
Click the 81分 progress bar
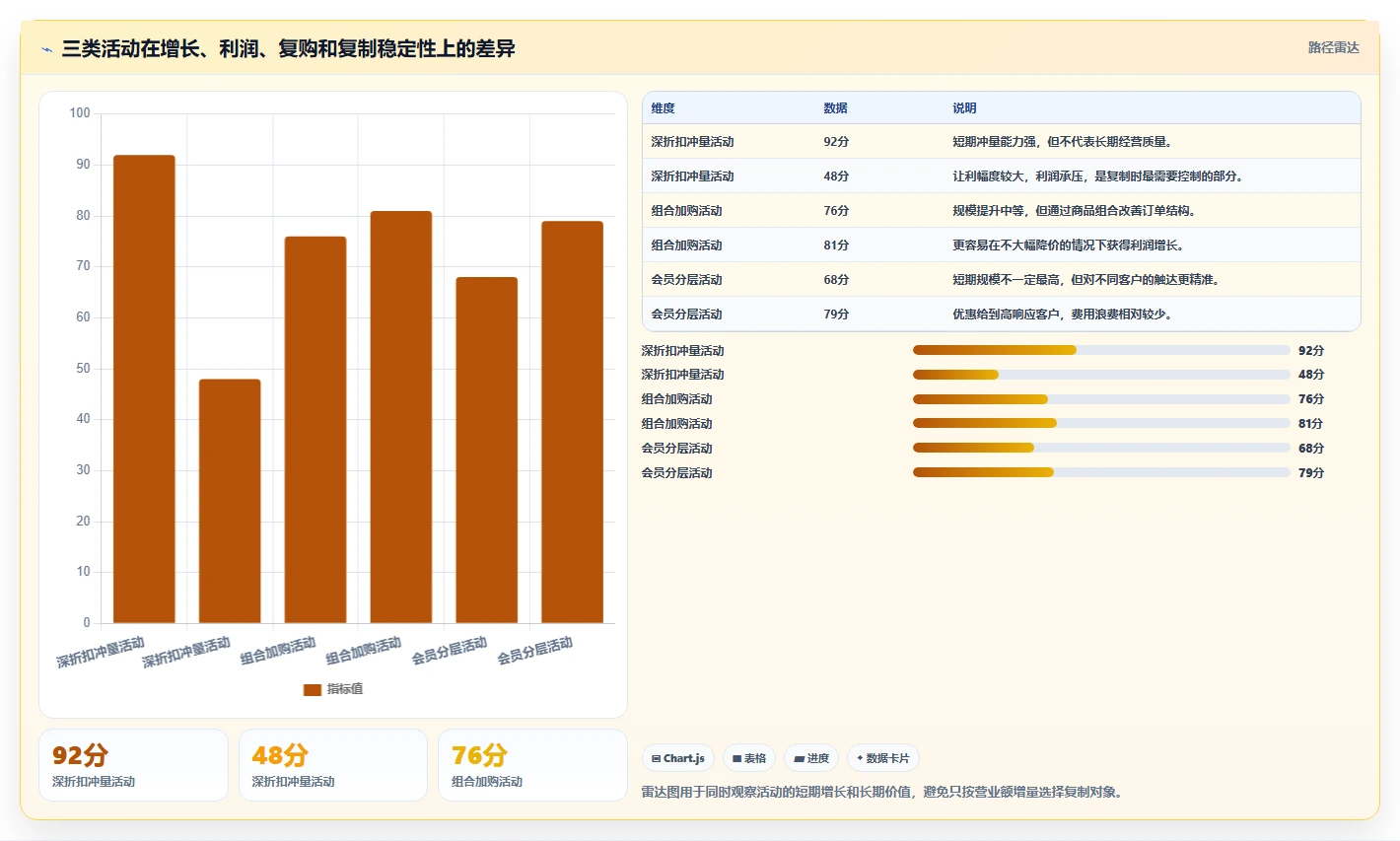pyautogui.click(x=1101, y=423)
